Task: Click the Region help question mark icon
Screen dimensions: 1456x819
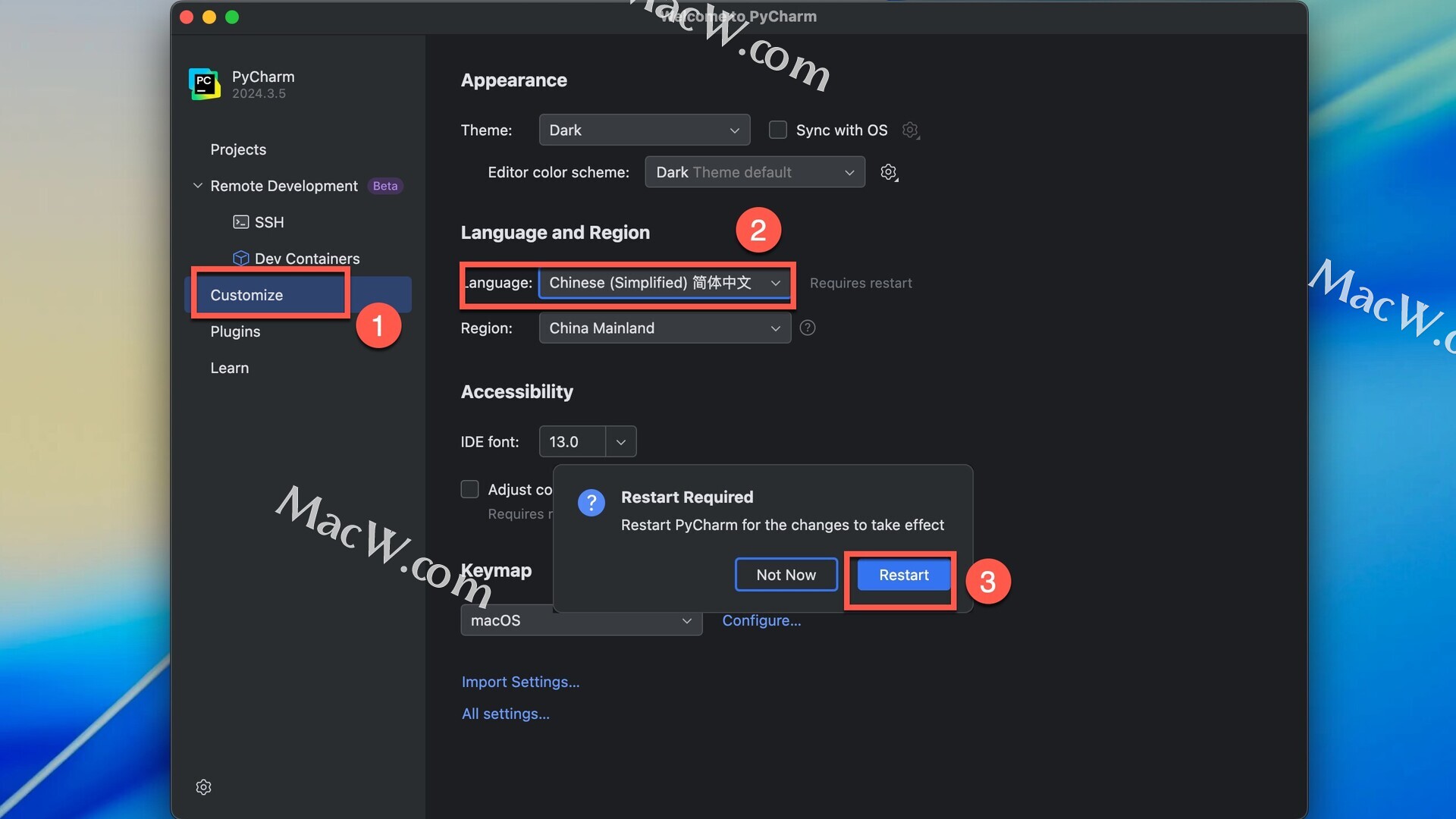Action: 808,328
